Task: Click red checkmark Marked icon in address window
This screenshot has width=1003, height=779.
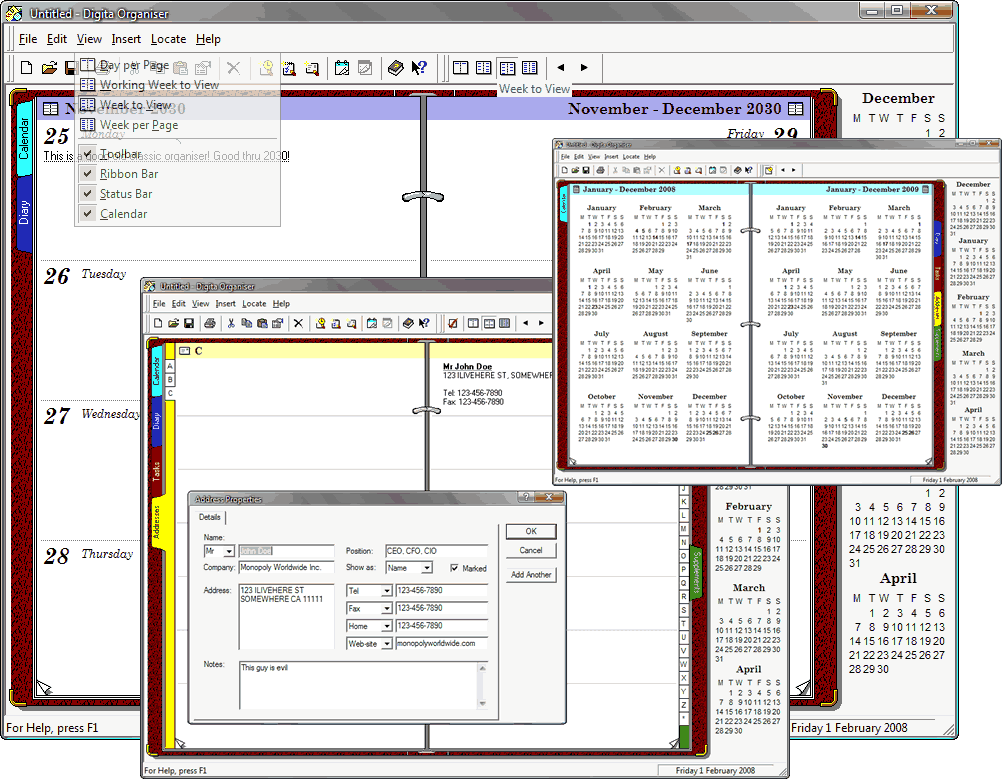Action: tap(452, 323)
